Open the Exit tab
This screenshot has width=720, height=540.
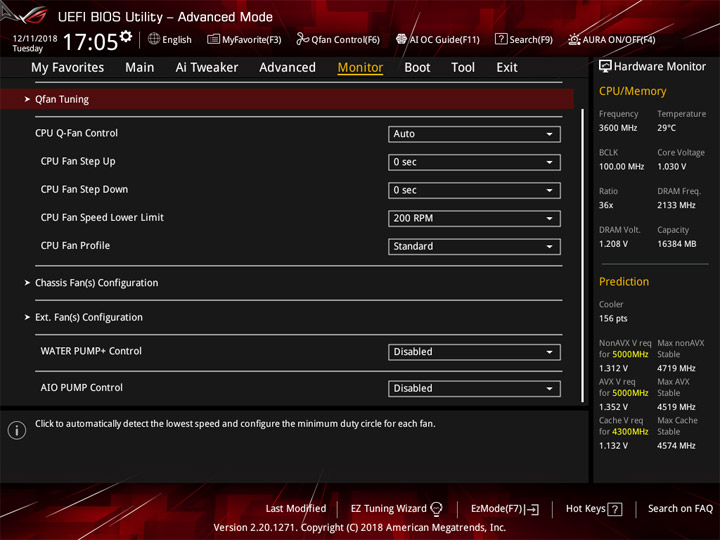(506, 68)
